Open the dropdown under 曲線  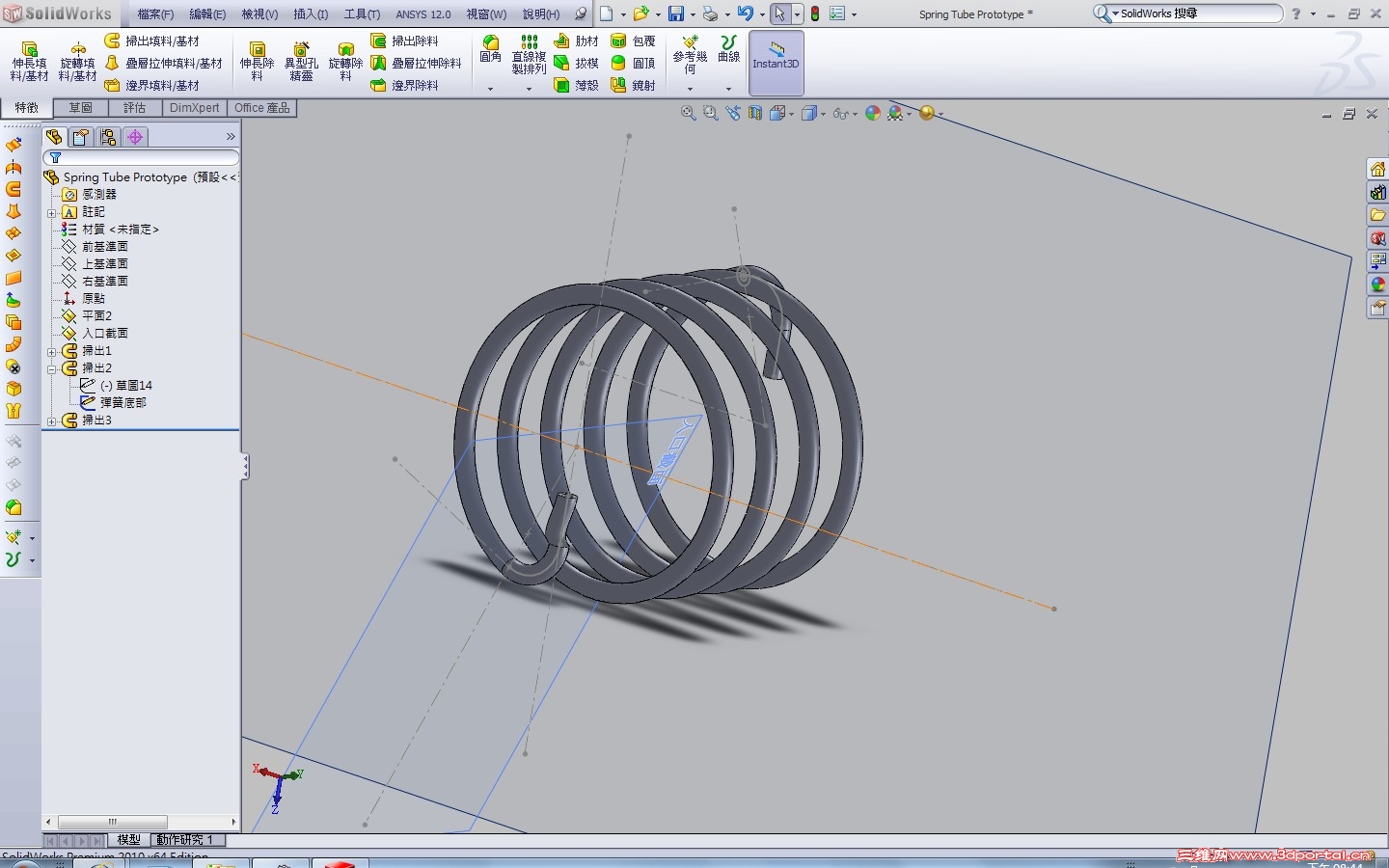[x=728, y=89]
